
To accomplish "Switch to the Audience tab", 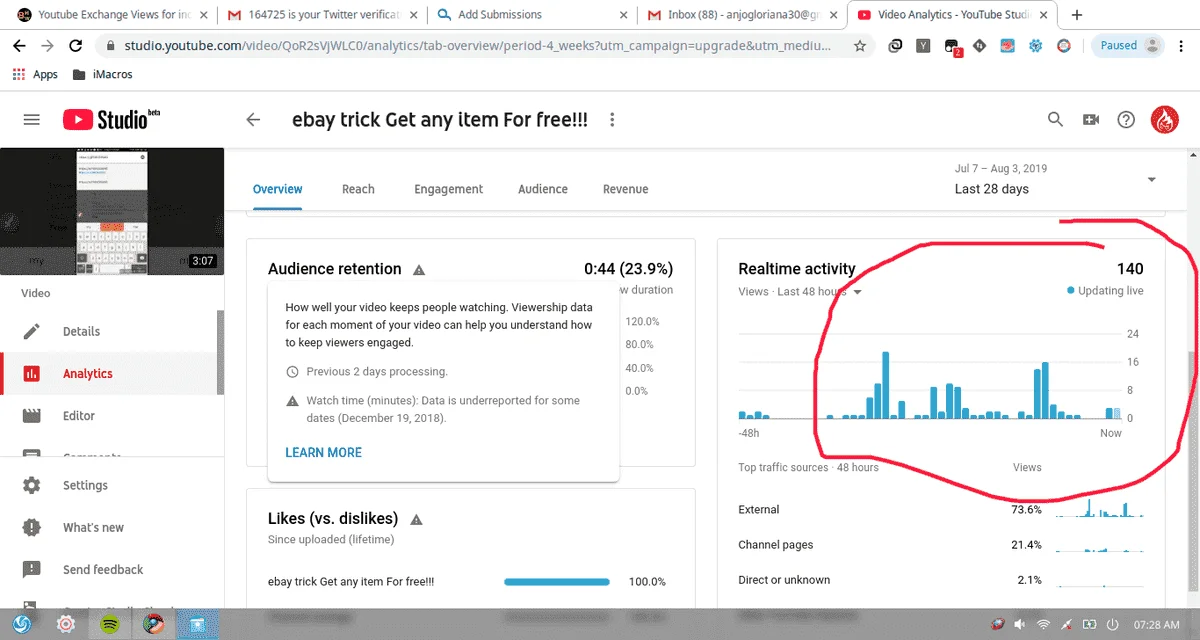I will click(543, 189).
